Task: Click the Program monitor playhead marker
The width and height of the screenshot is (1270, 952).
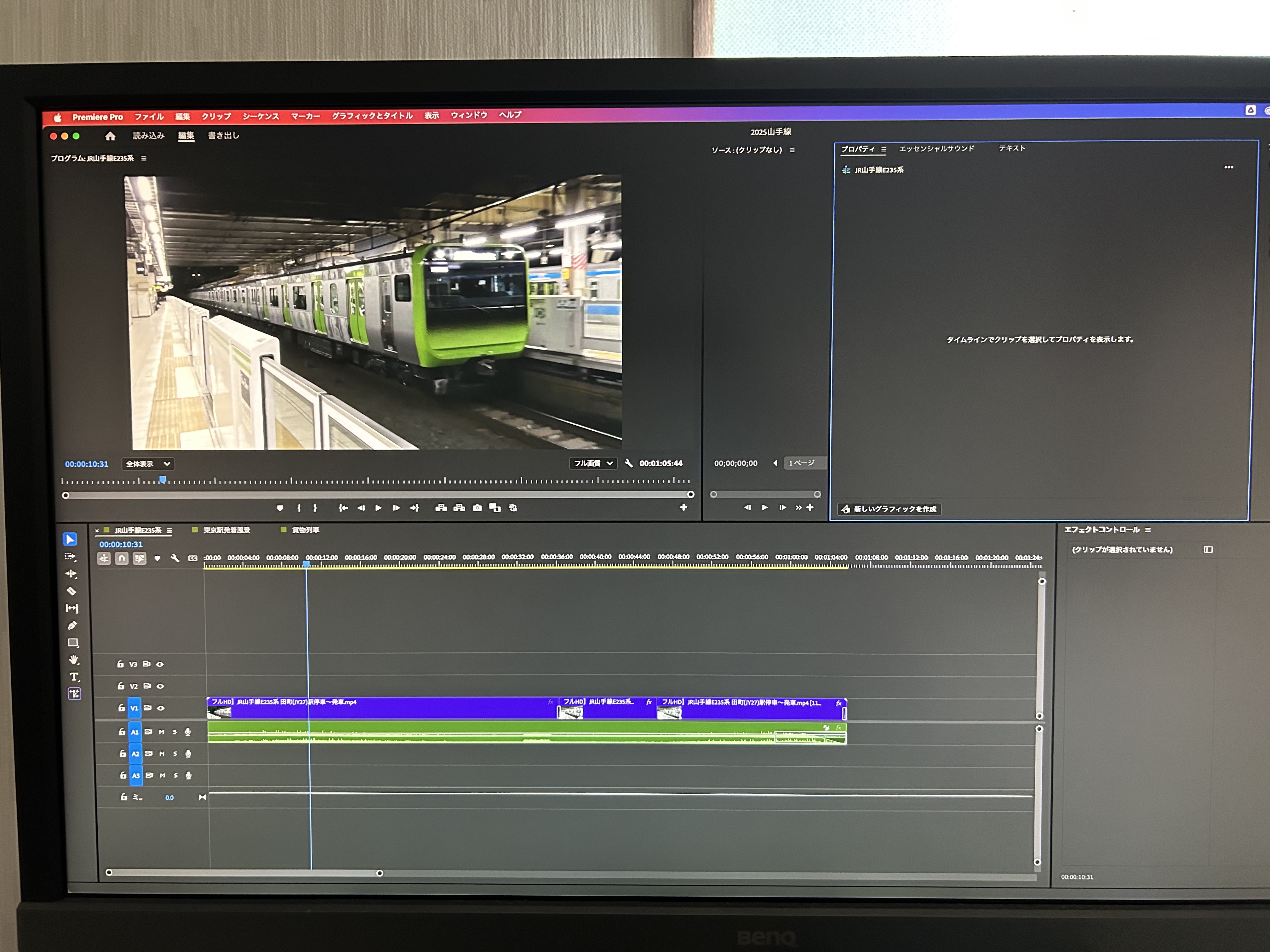Action: pos(163,479)
